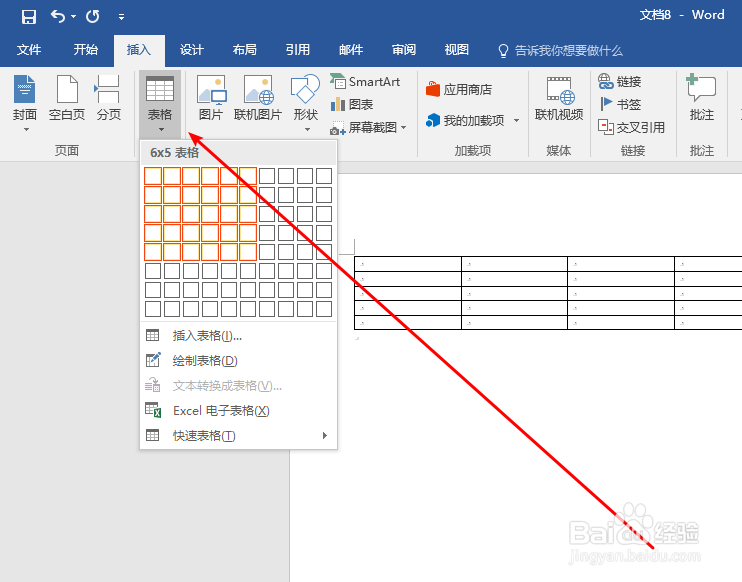The width and height of the screenshot is (742, 582).
Task: Click the 告诉我你想要做什么 search box
Action: (561, 51)
